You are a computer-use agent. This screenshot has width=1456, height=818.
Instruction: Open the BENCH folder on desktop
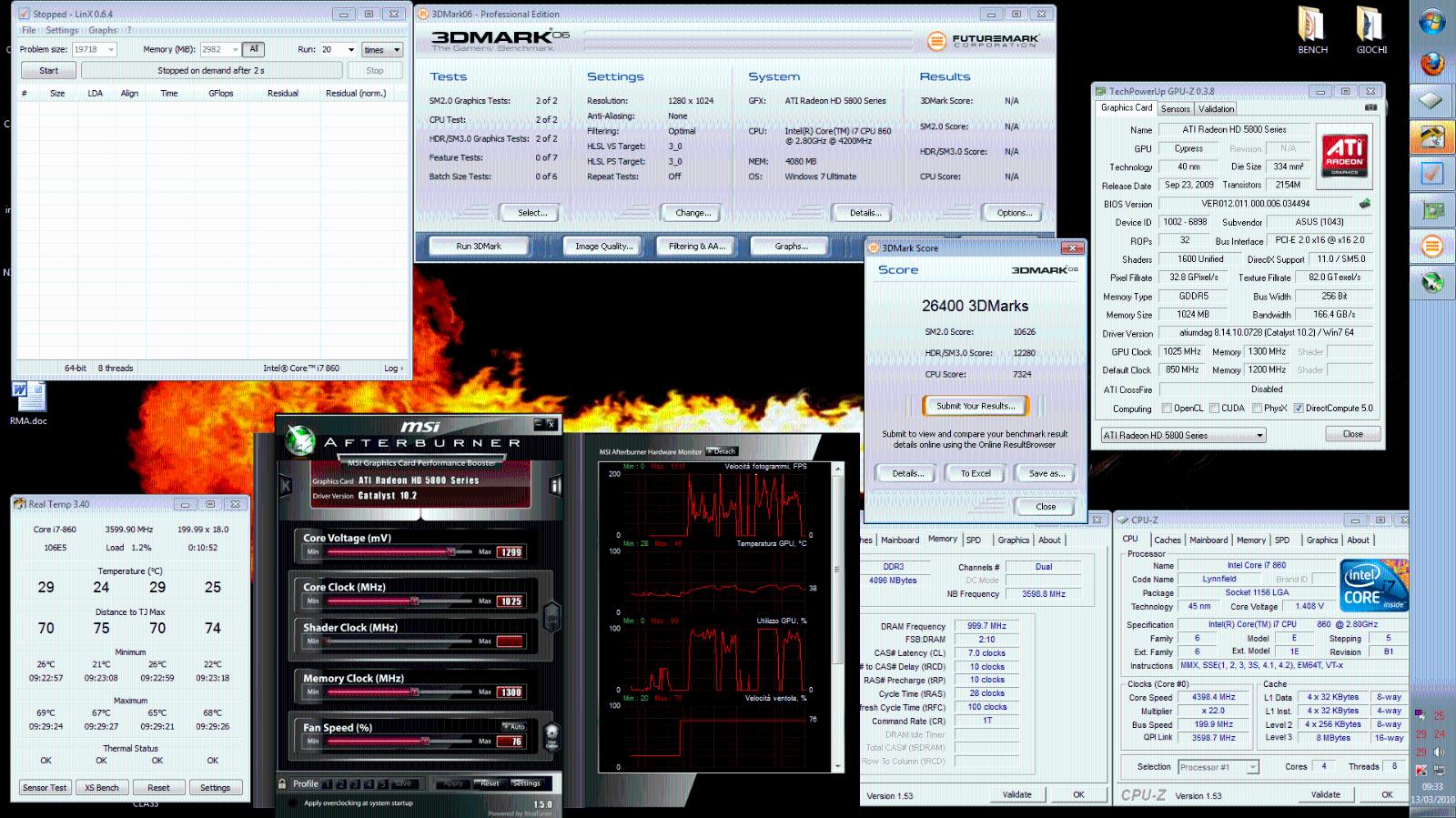[x=1312, y=30]
